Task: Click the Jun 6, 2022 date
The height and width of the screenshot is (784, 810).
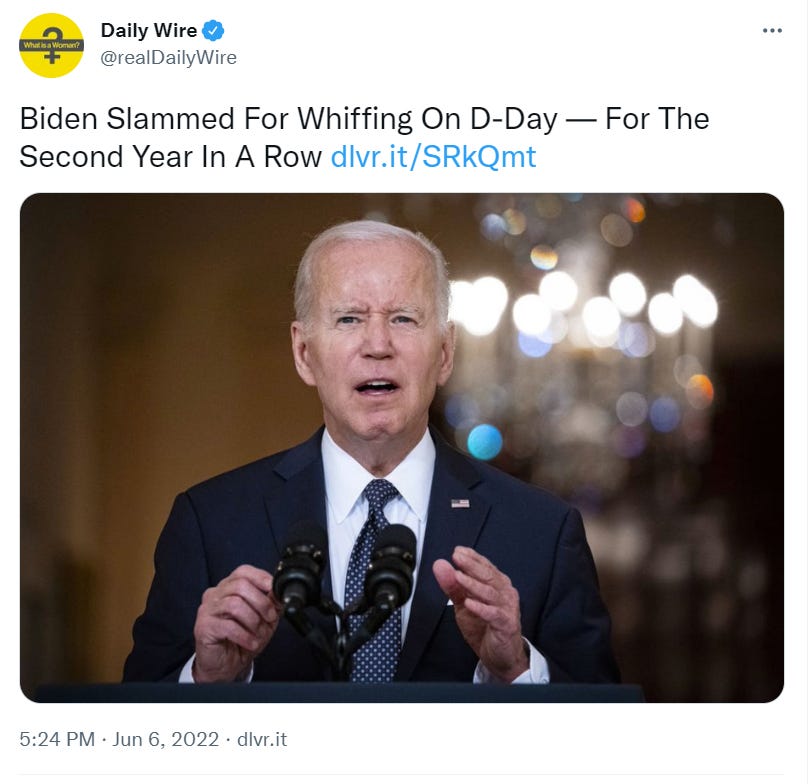Action: [166, 739]
